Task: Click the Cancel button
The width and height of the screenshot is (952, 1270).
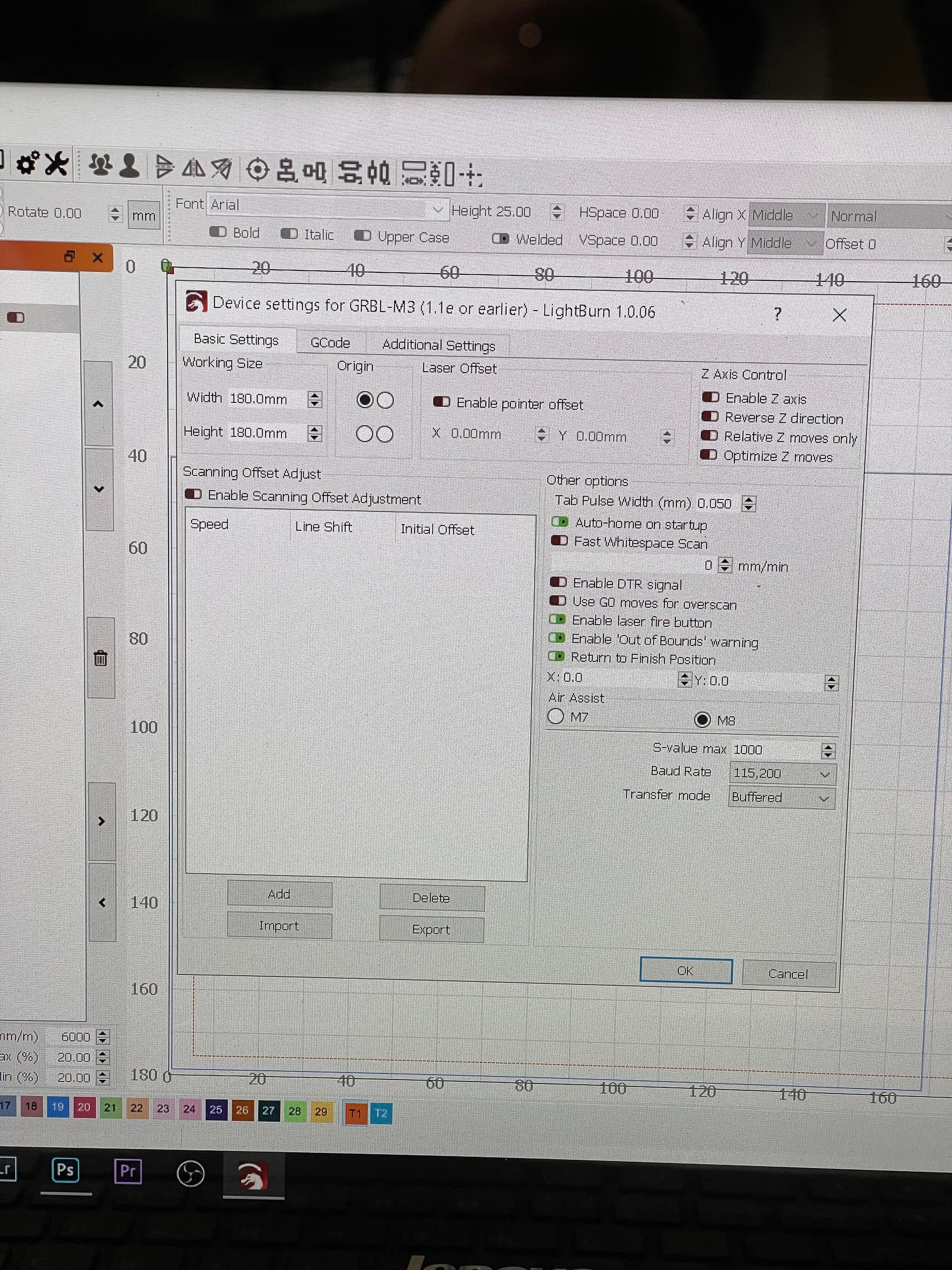Action: click(x=788, y=974)
